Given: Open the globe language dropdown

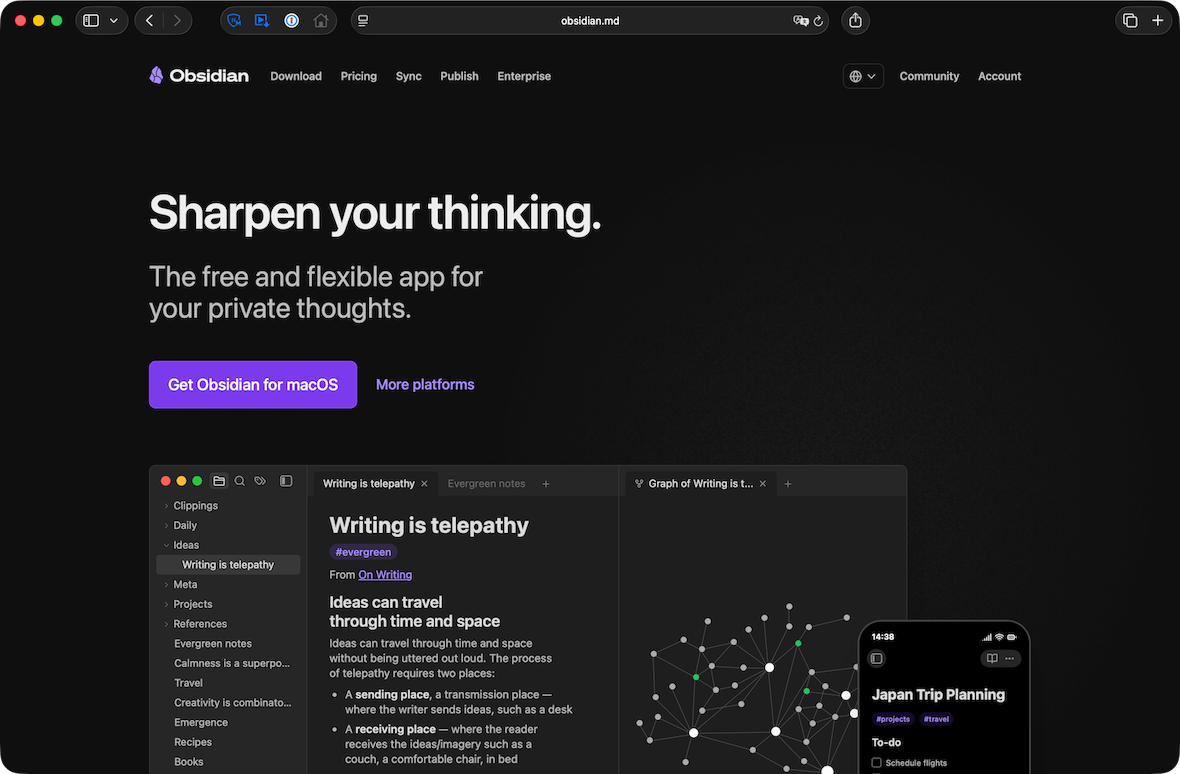Looking at the screenshot, I should pos(862,76).
